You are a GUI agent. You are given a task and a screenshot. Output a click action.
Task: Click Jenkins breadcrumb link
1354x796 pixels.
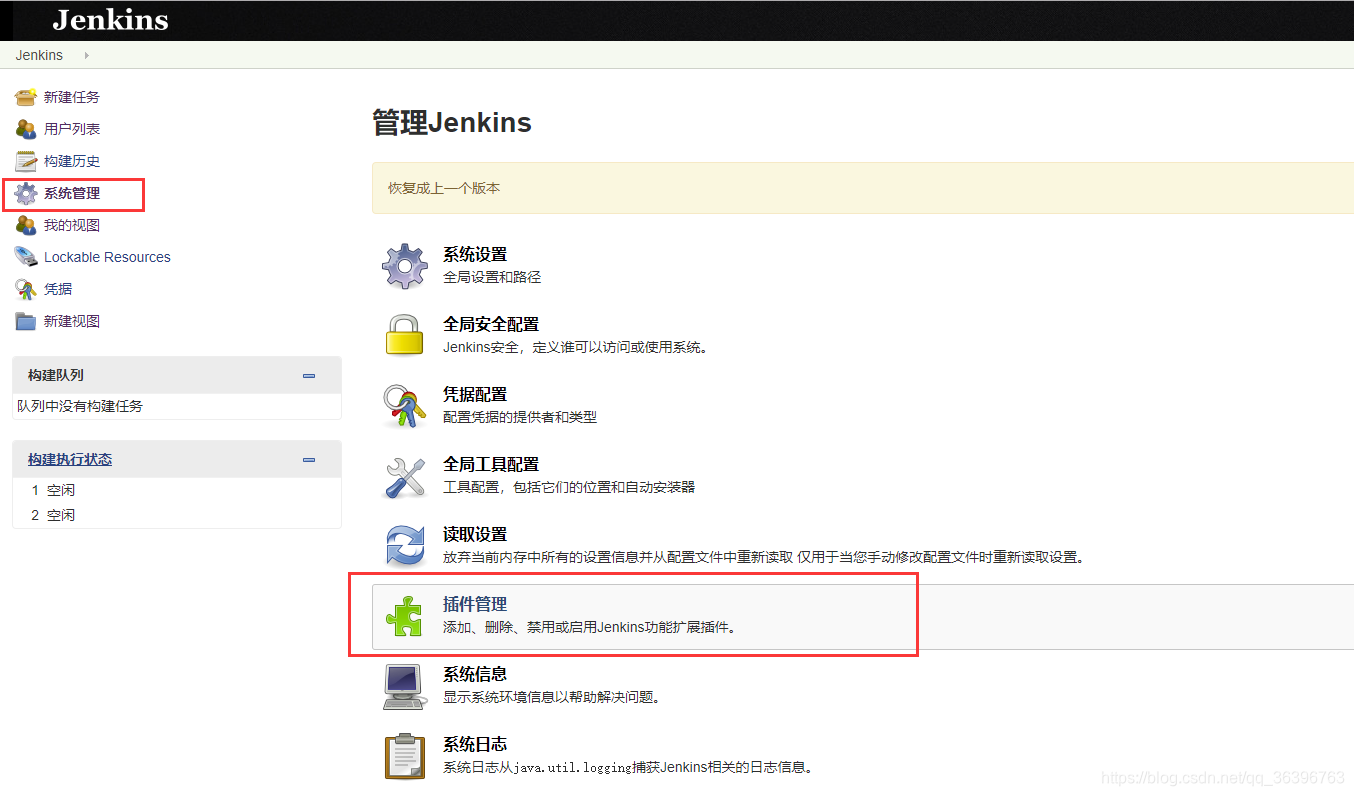point(39,55)
